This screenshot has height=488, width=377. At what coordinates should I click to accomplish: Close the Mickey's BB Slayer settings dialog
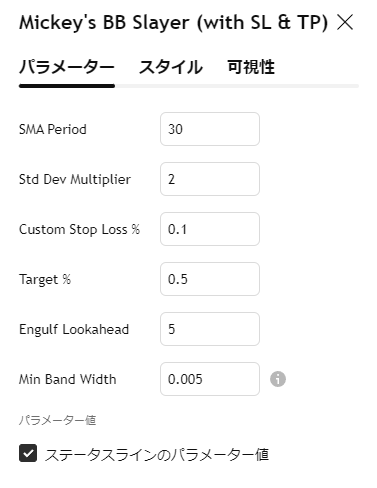coord(345,23)
